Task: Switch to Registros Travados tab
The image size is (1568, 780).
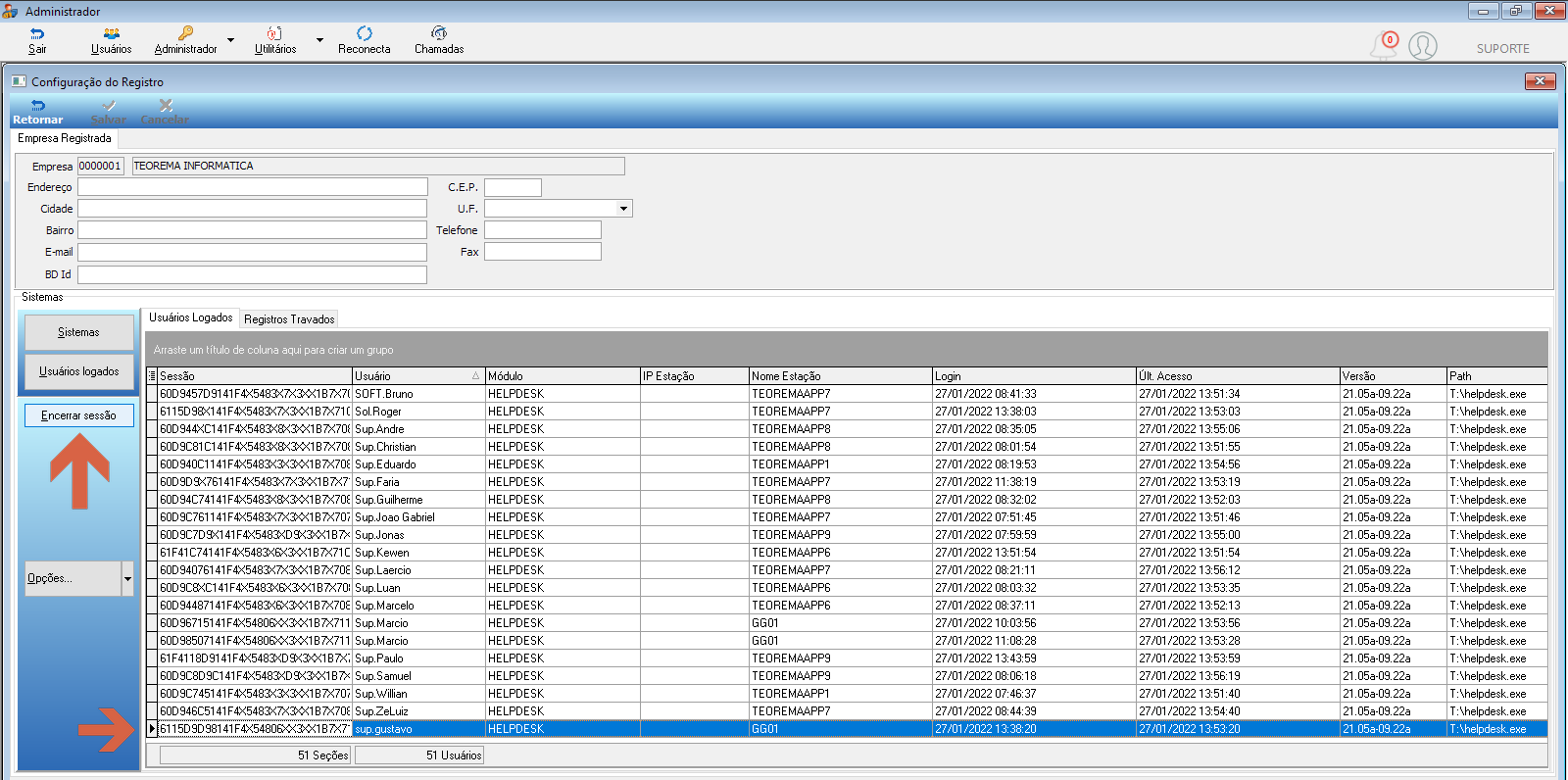Action: pos(289,319)
